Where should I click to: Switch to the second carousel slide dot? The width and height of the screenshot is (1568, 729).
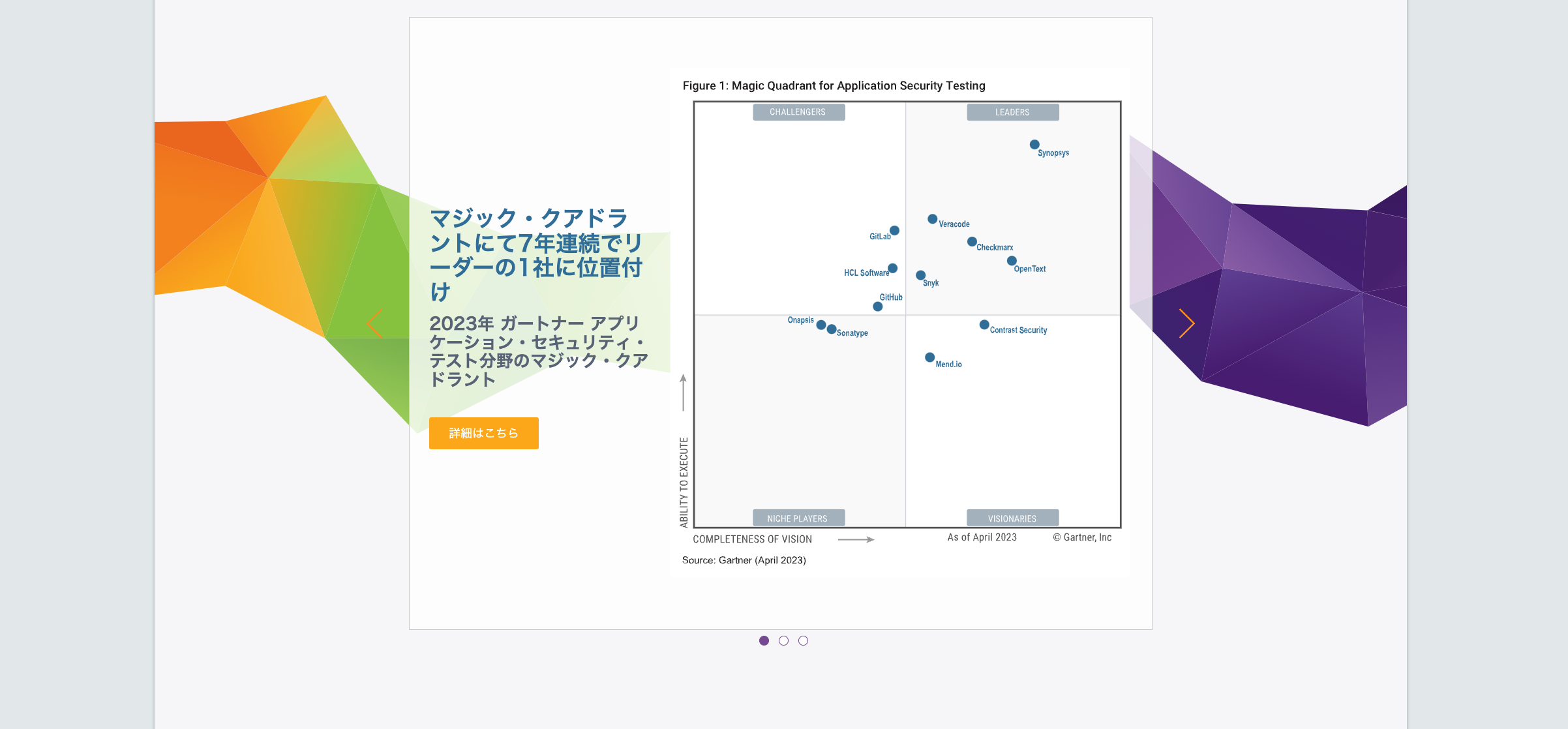point(783,641)
